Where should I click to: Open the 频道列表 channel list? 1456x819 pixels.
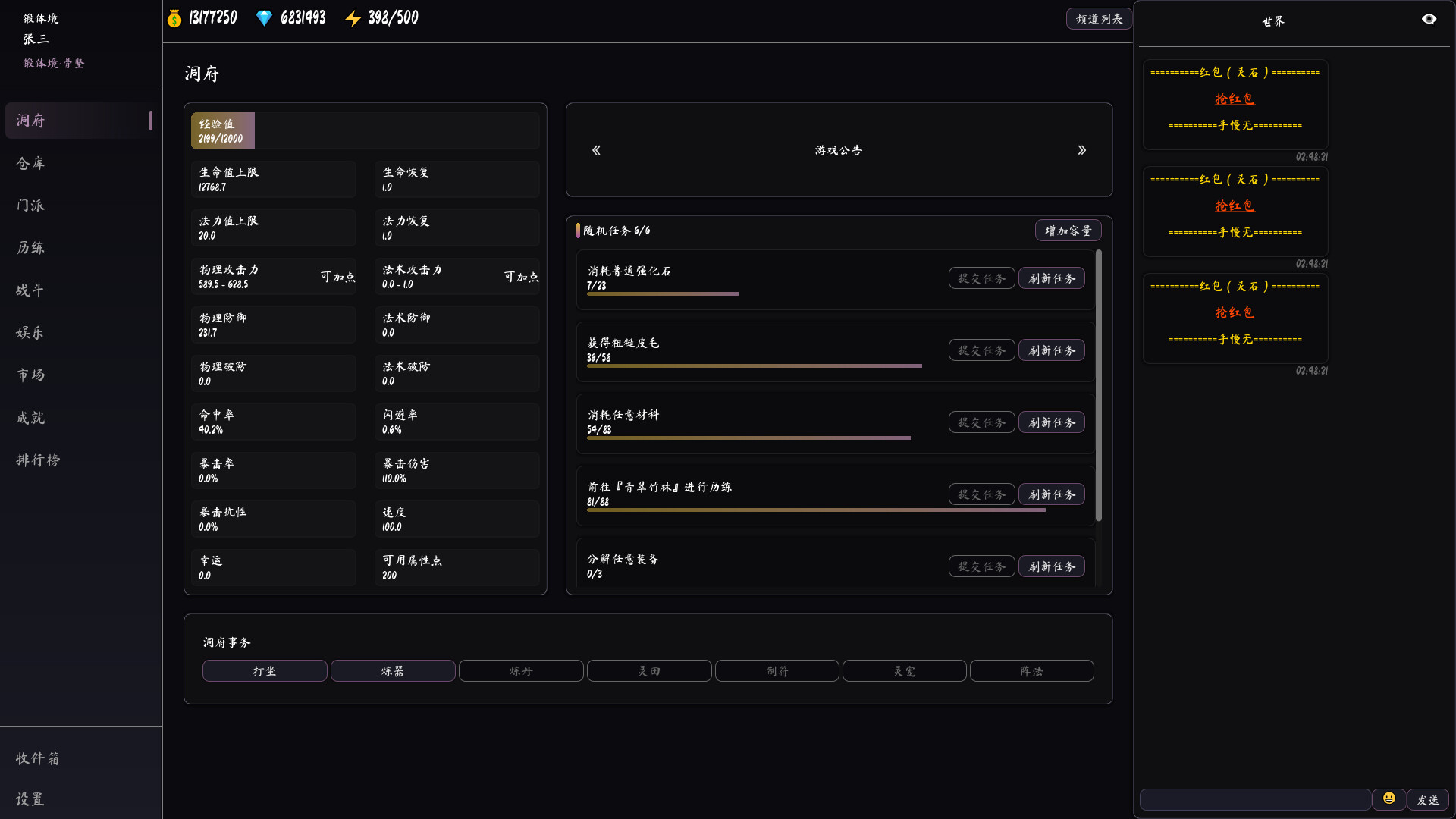[1098, 18]
